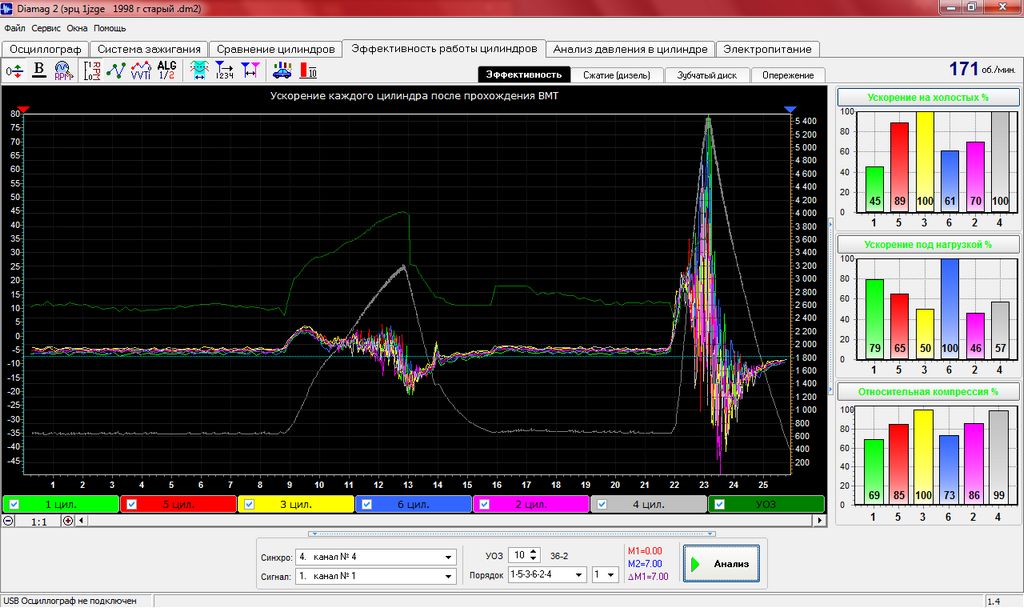Uncheck the 5 цил. red checkbox
Screen dimensions: 1024x608
(x=132, y=505)
